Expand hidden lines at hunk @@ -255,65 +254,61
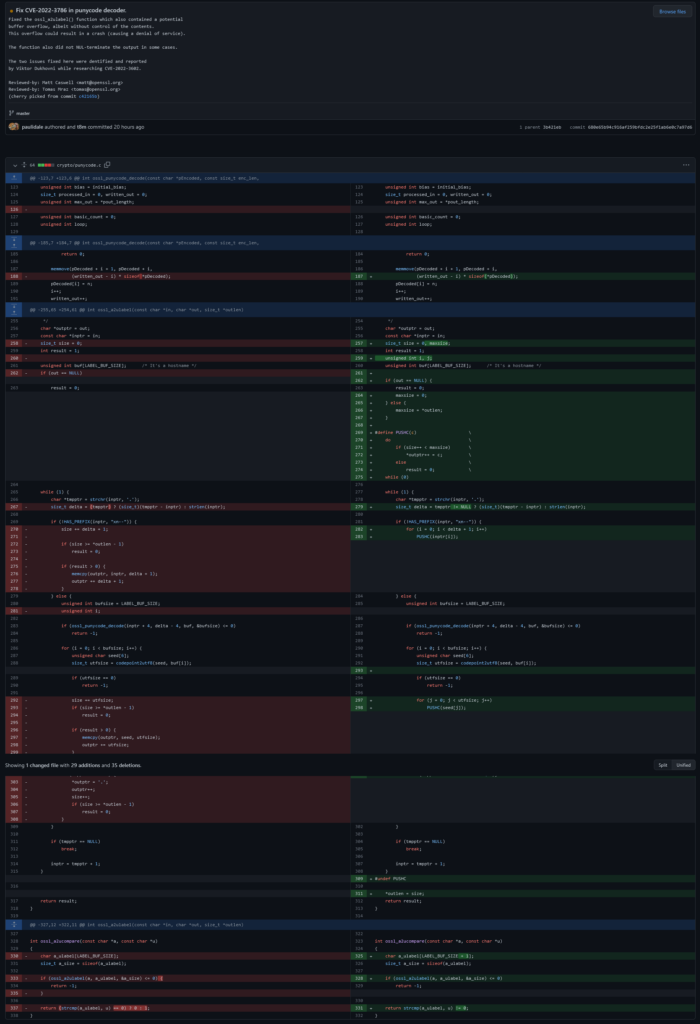Image resolution: width=700 pixels, height=1024 pixels. pos(14,310)
